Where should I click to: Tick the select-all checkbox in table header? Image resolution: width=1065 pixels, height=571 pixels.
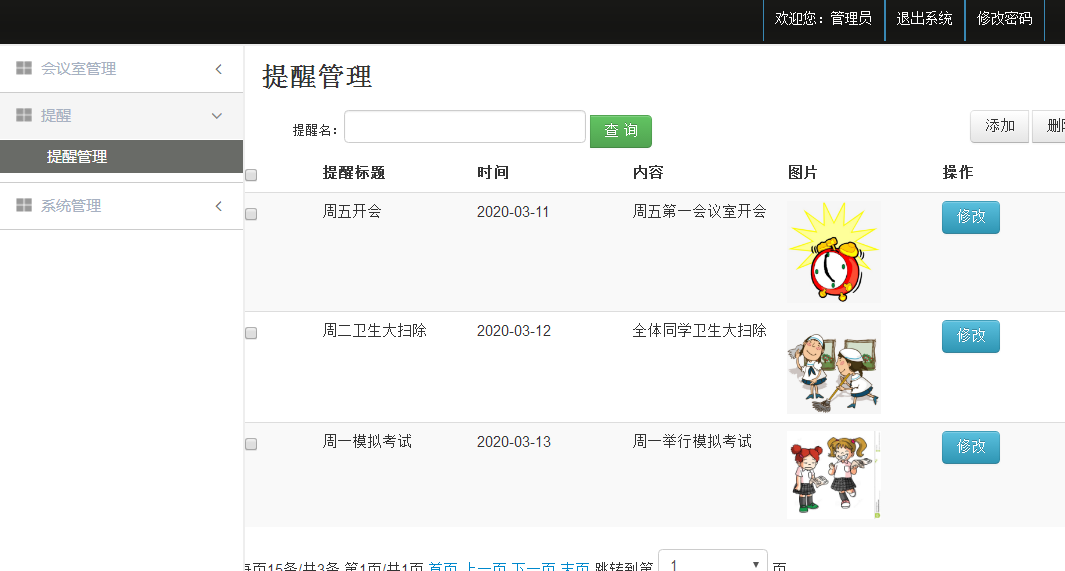click(x=251, y=175)
